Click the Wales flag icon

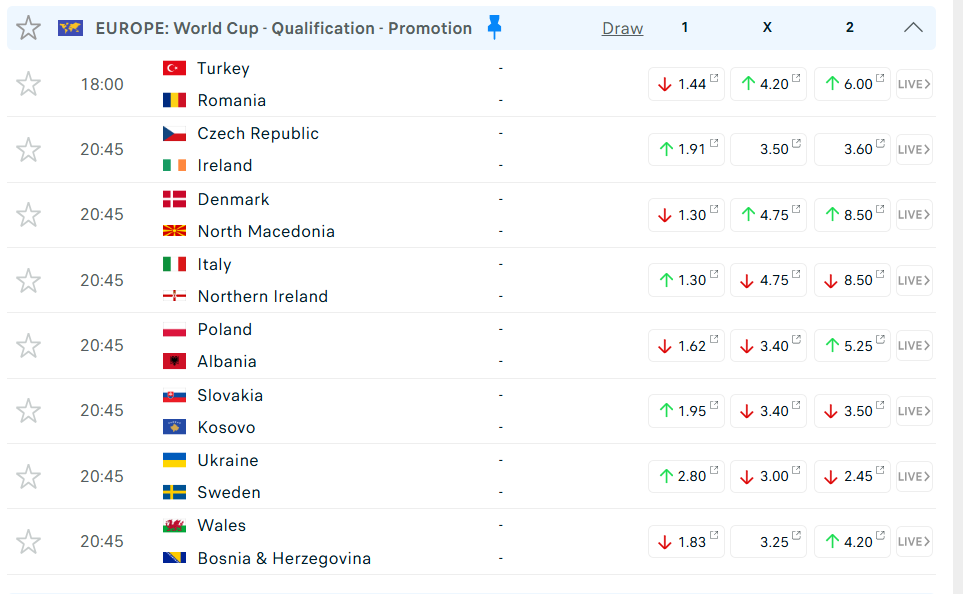click(174, 525)
